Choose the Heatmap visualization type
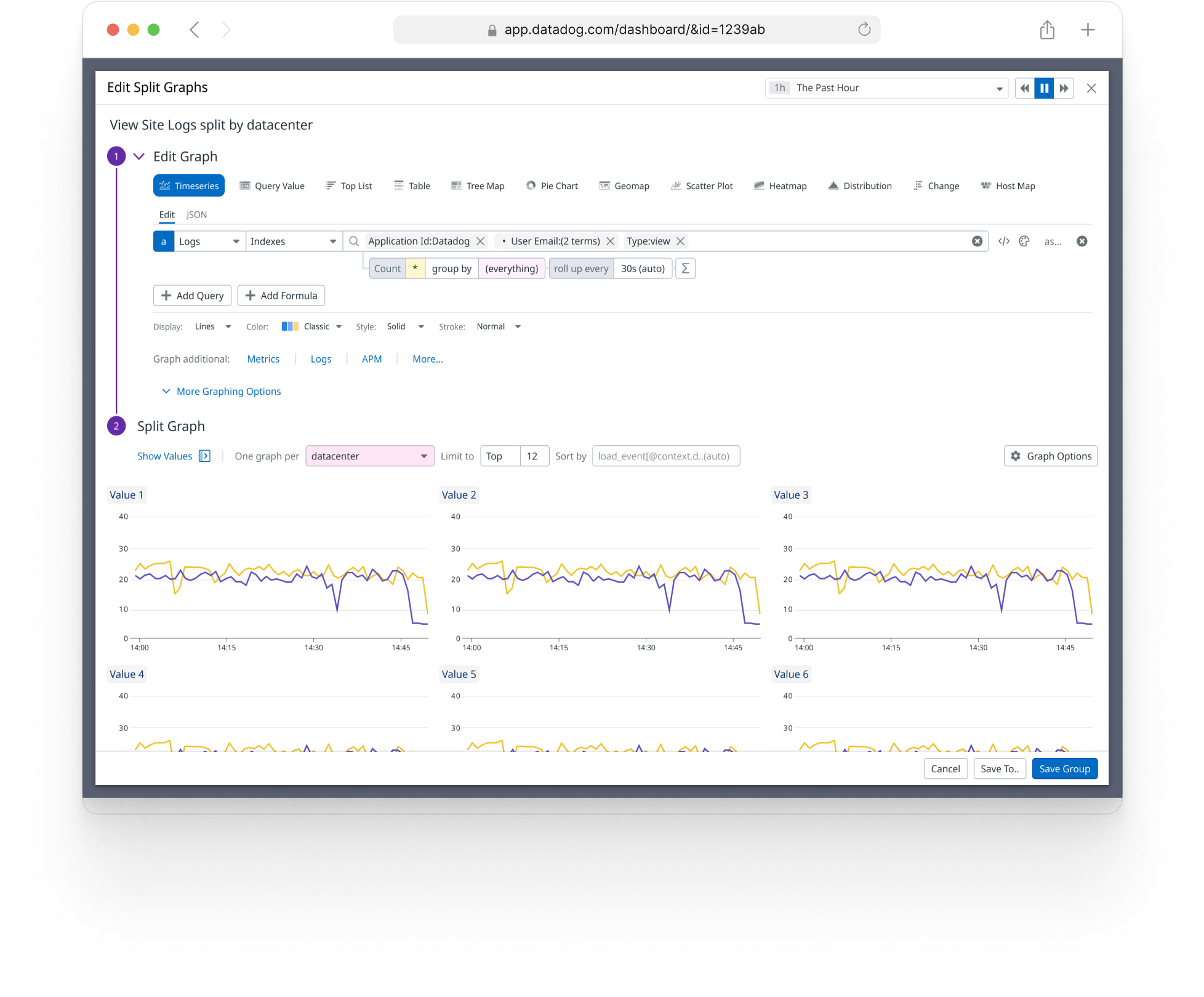 point(780,186)
